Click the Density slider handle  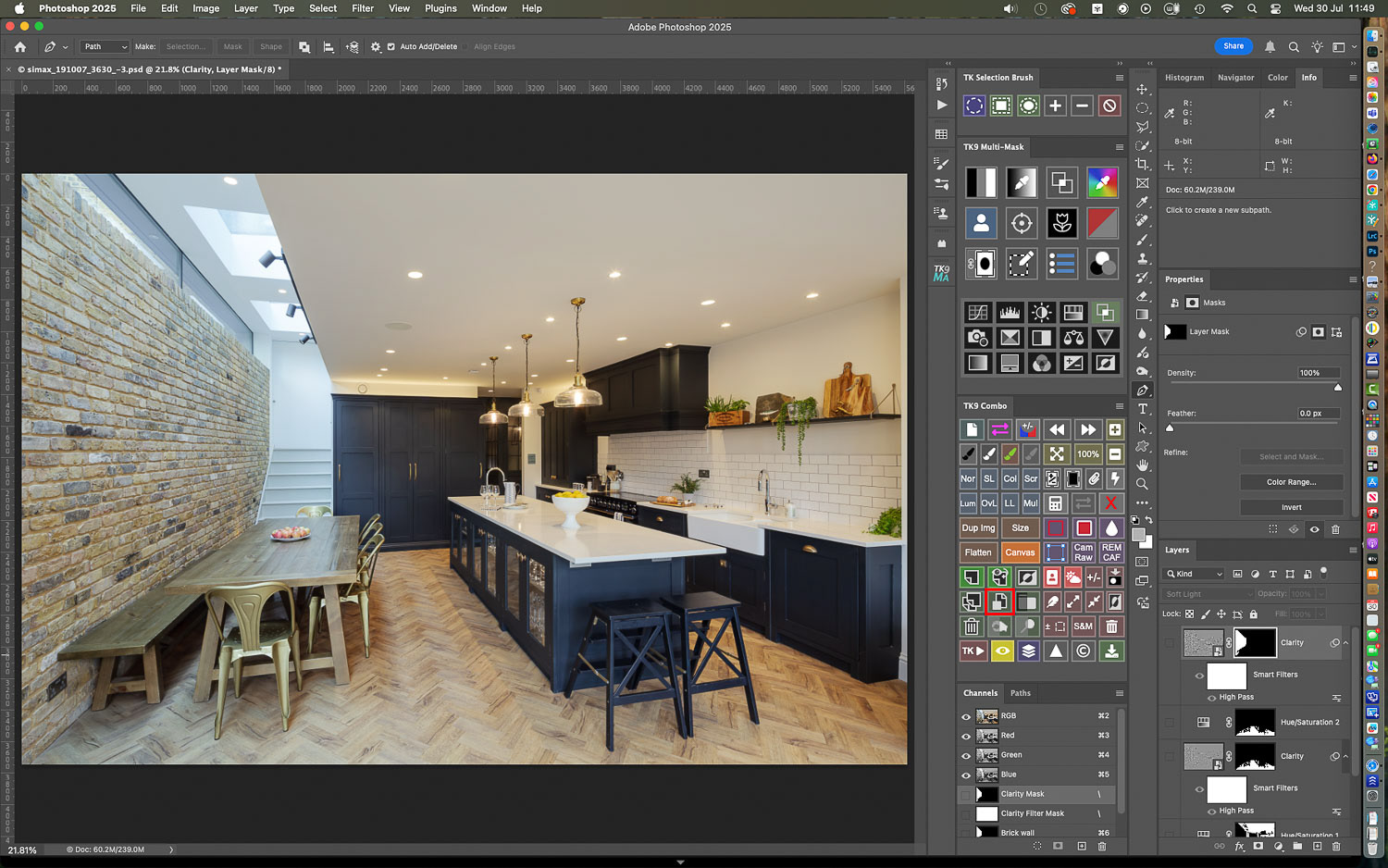click(x=1338, y=388)
